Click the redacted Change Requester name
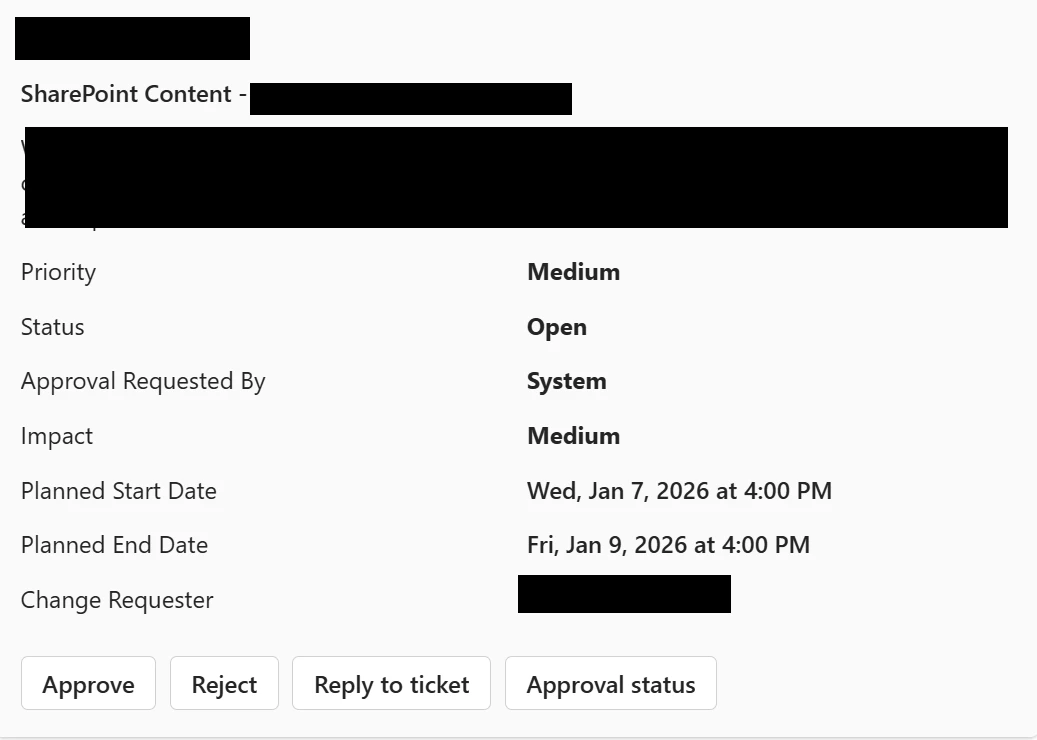The width and height of the screenshot is (1037, 740). [624, 594]
